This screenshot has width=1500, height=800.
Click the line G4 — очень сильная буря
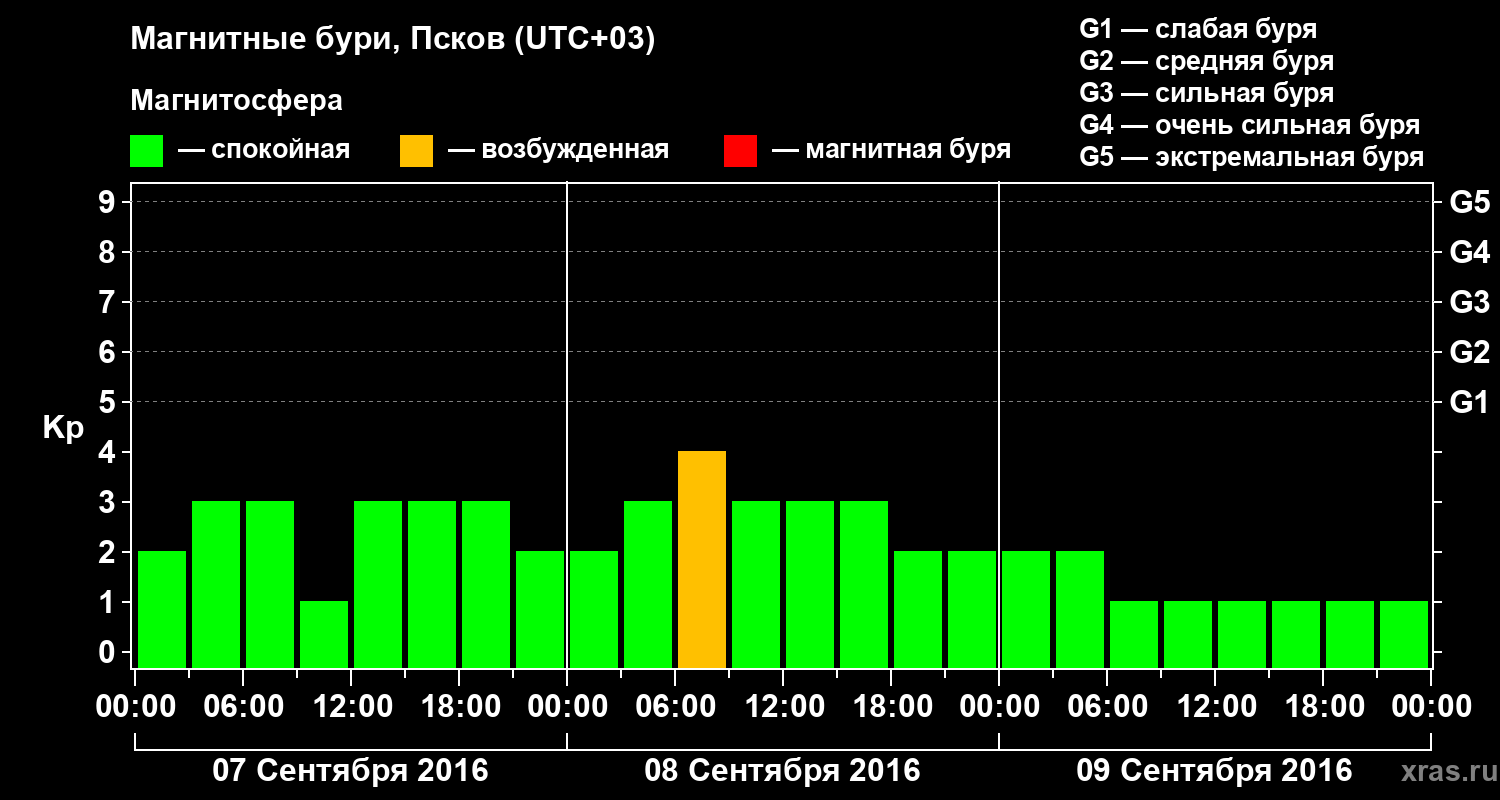1249,125
